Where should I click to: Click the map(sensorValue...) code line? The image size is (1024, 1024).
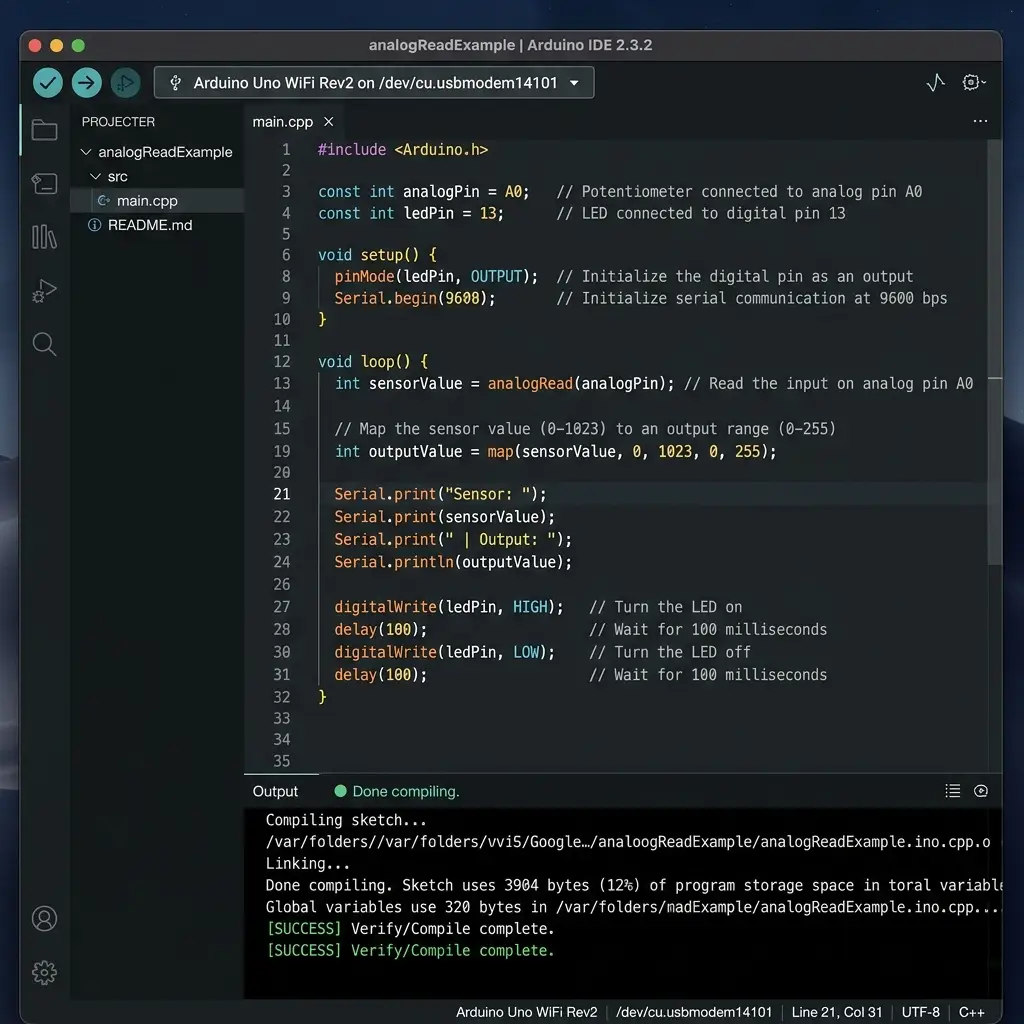tap(555, 451)
